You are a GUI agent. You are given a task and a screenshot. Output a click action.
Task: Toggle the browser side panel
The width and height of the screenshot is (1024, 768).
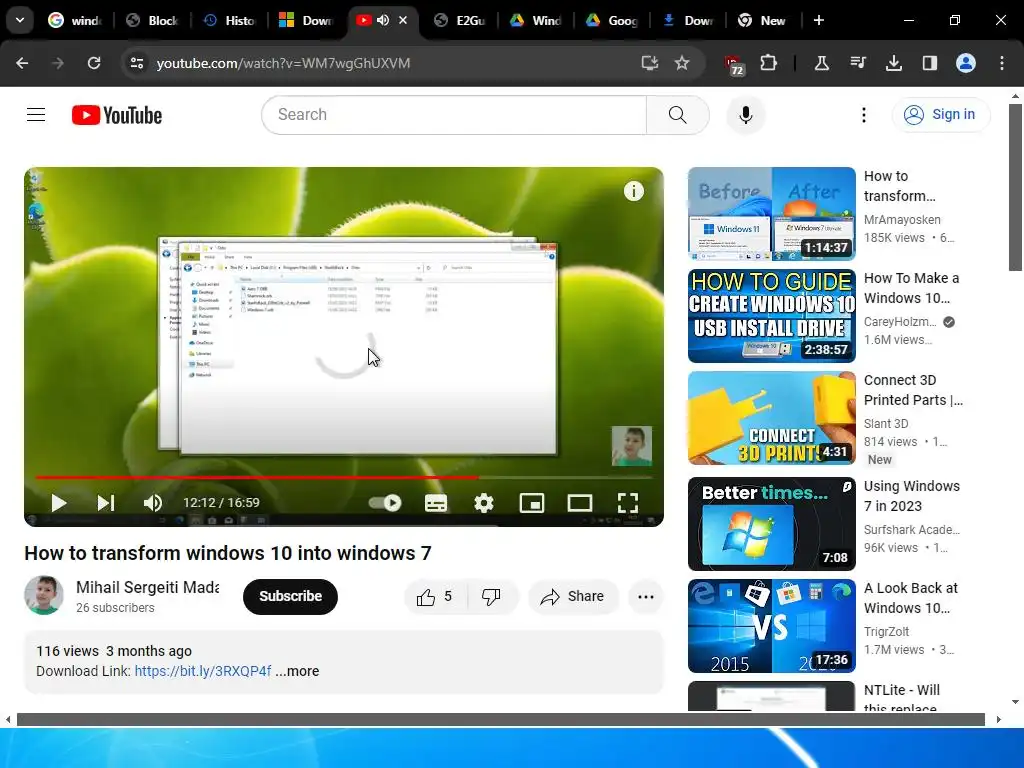click(x=929, y=63)
